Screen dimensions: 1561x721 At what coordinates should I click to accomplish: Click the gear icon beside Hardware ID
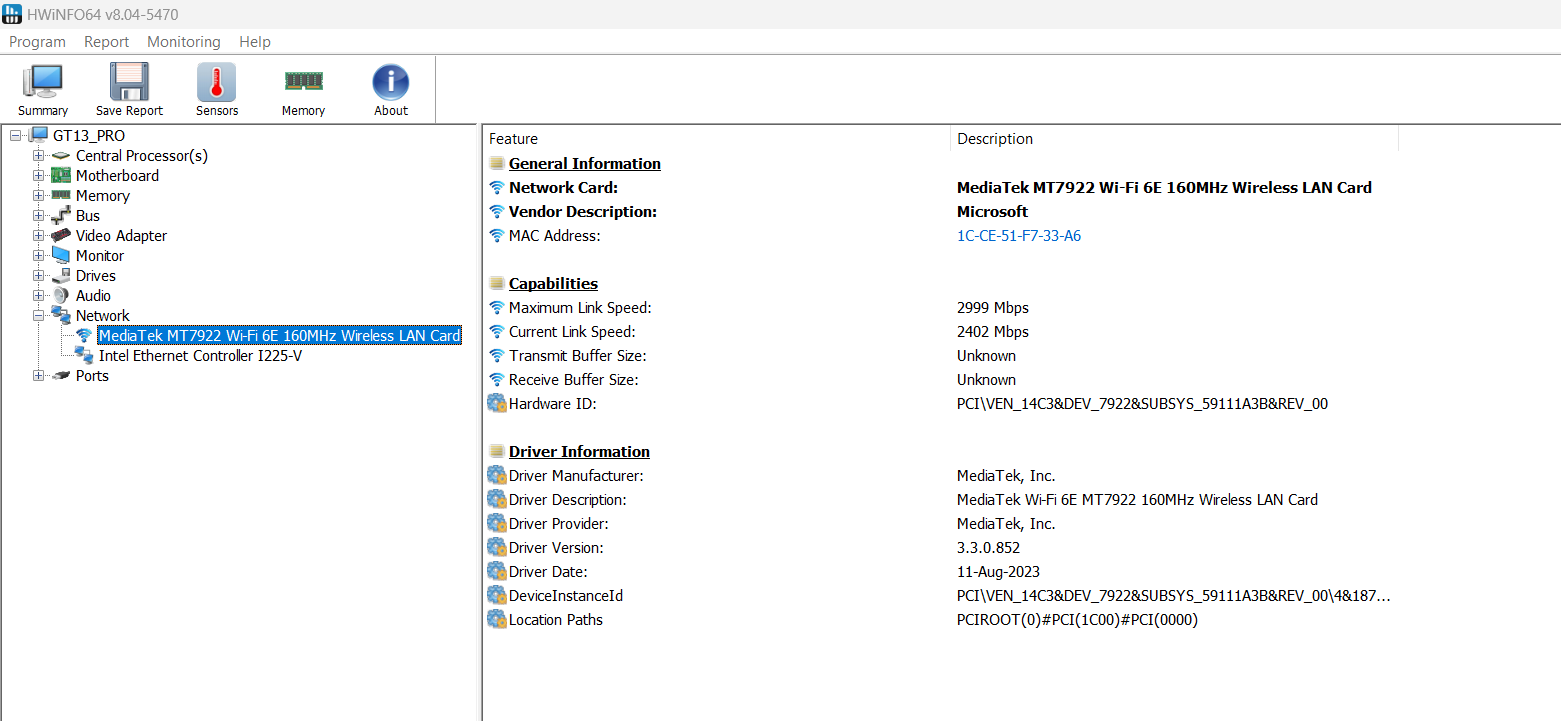pyautogui.click(x=497, y=404)
